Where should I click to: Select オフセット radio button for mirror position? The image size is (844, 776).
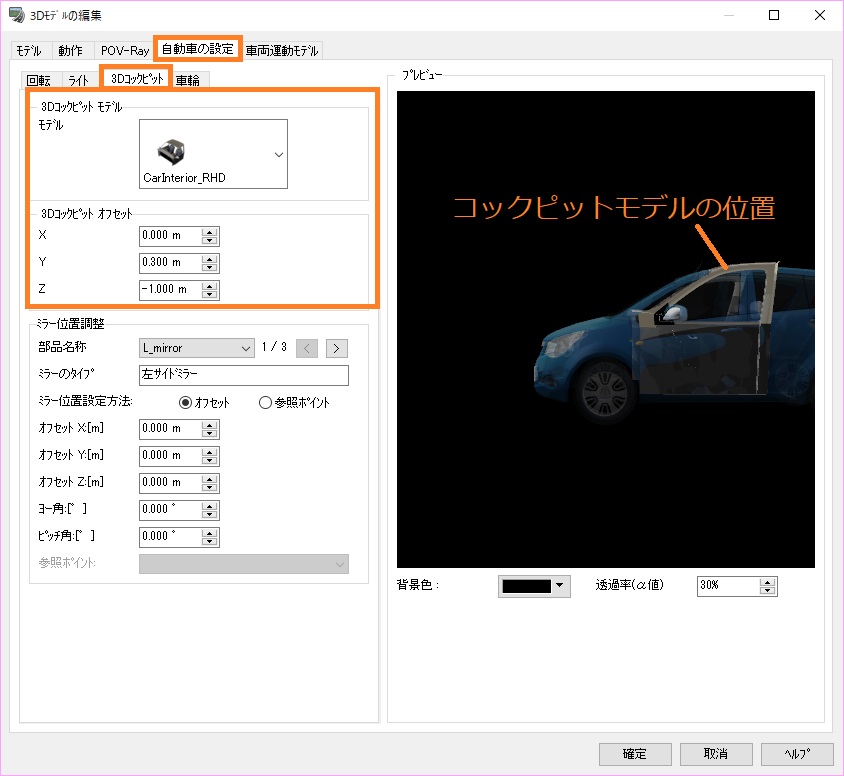coord(185,403)
